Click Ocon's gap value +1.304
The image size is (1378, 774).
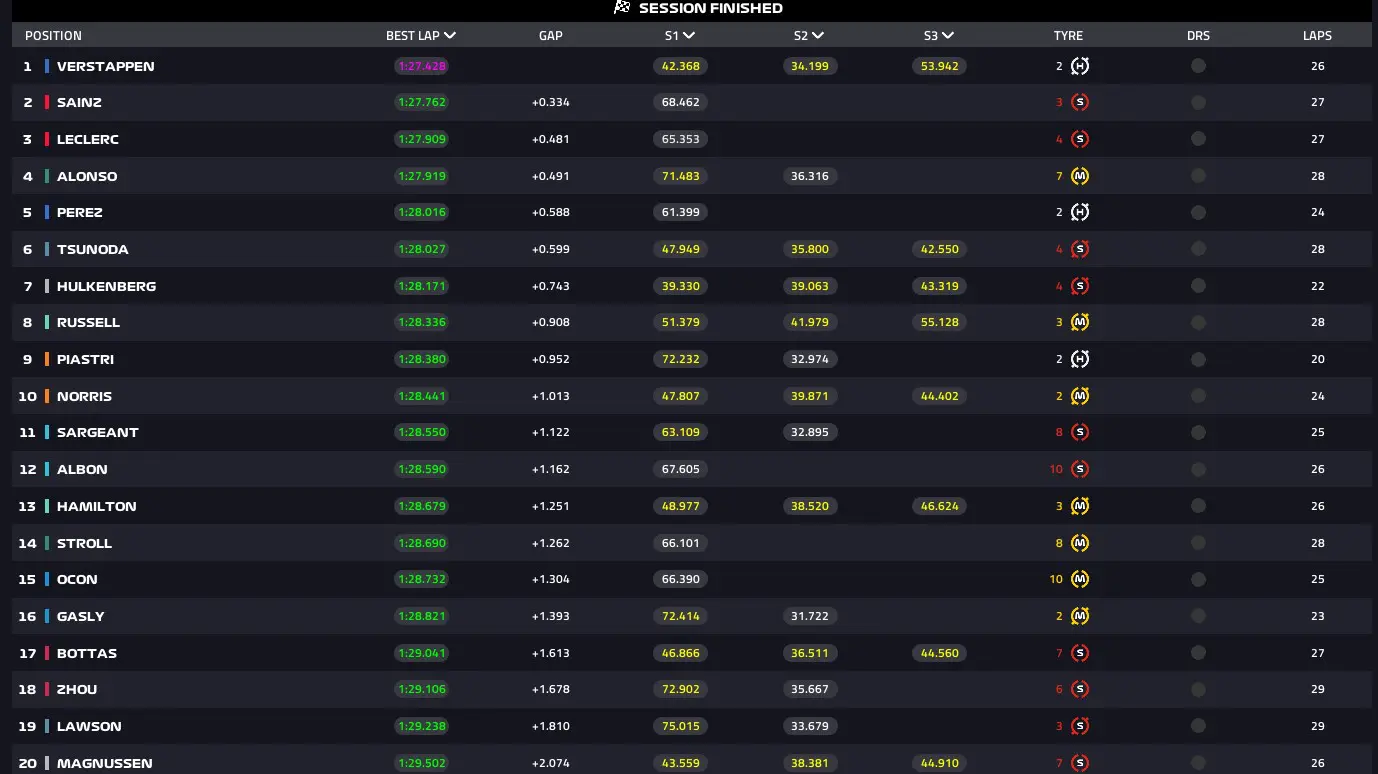[551, 579]
